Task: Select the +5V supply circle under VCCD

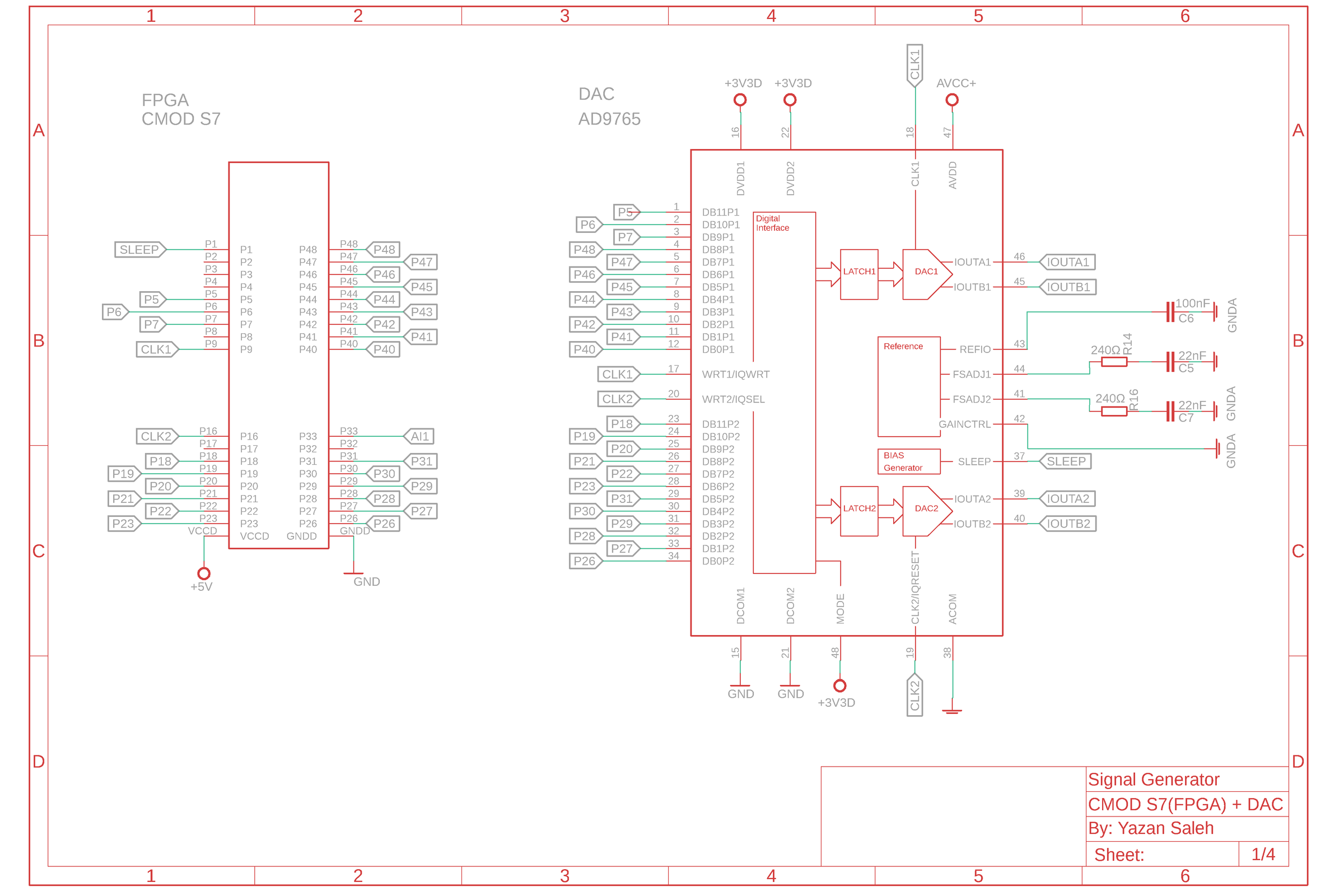Action: tap(204, 573)
